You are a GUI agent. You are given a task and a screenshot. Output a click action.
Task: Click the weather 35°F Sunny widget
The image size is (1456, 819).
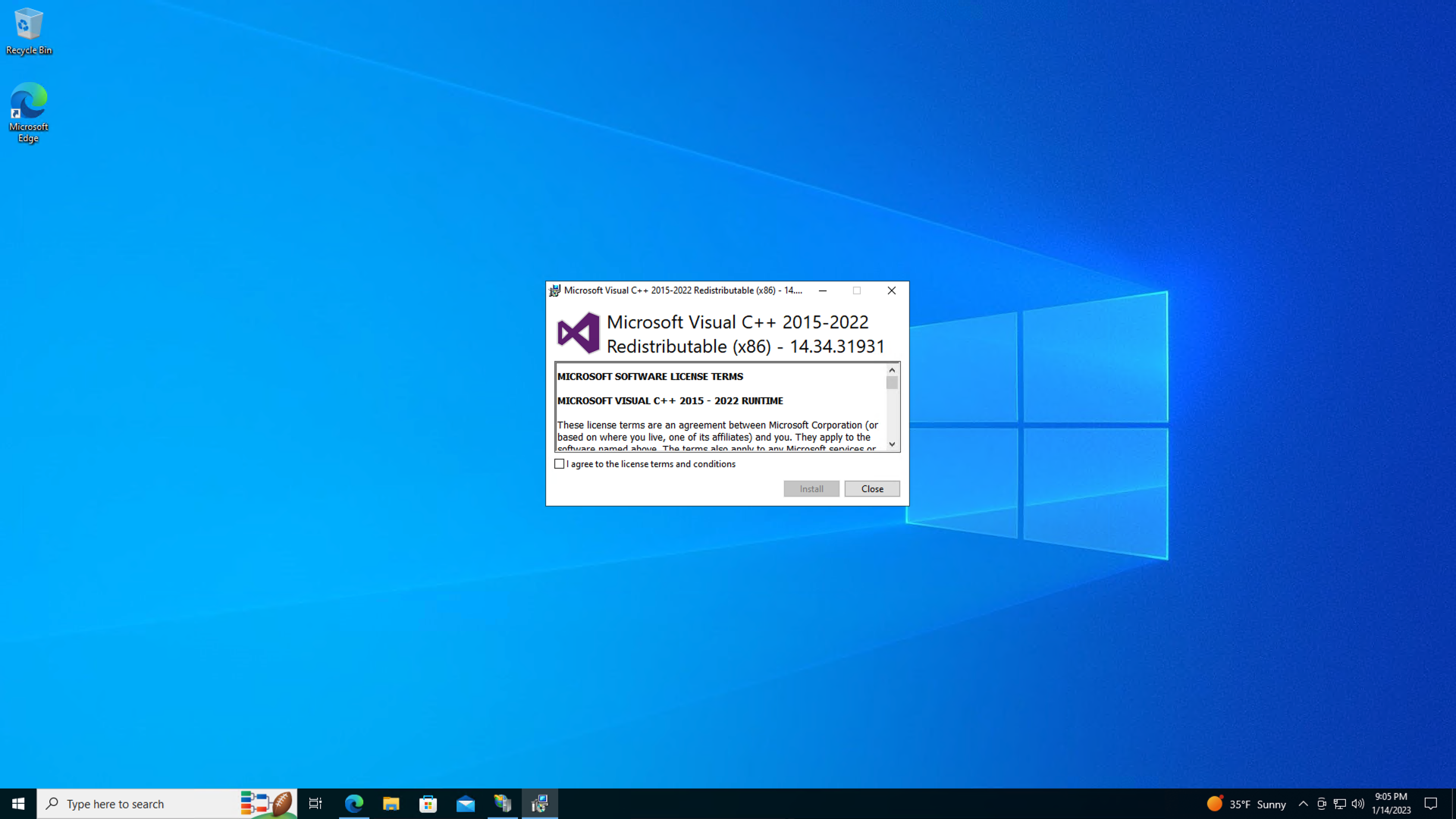1247,804
